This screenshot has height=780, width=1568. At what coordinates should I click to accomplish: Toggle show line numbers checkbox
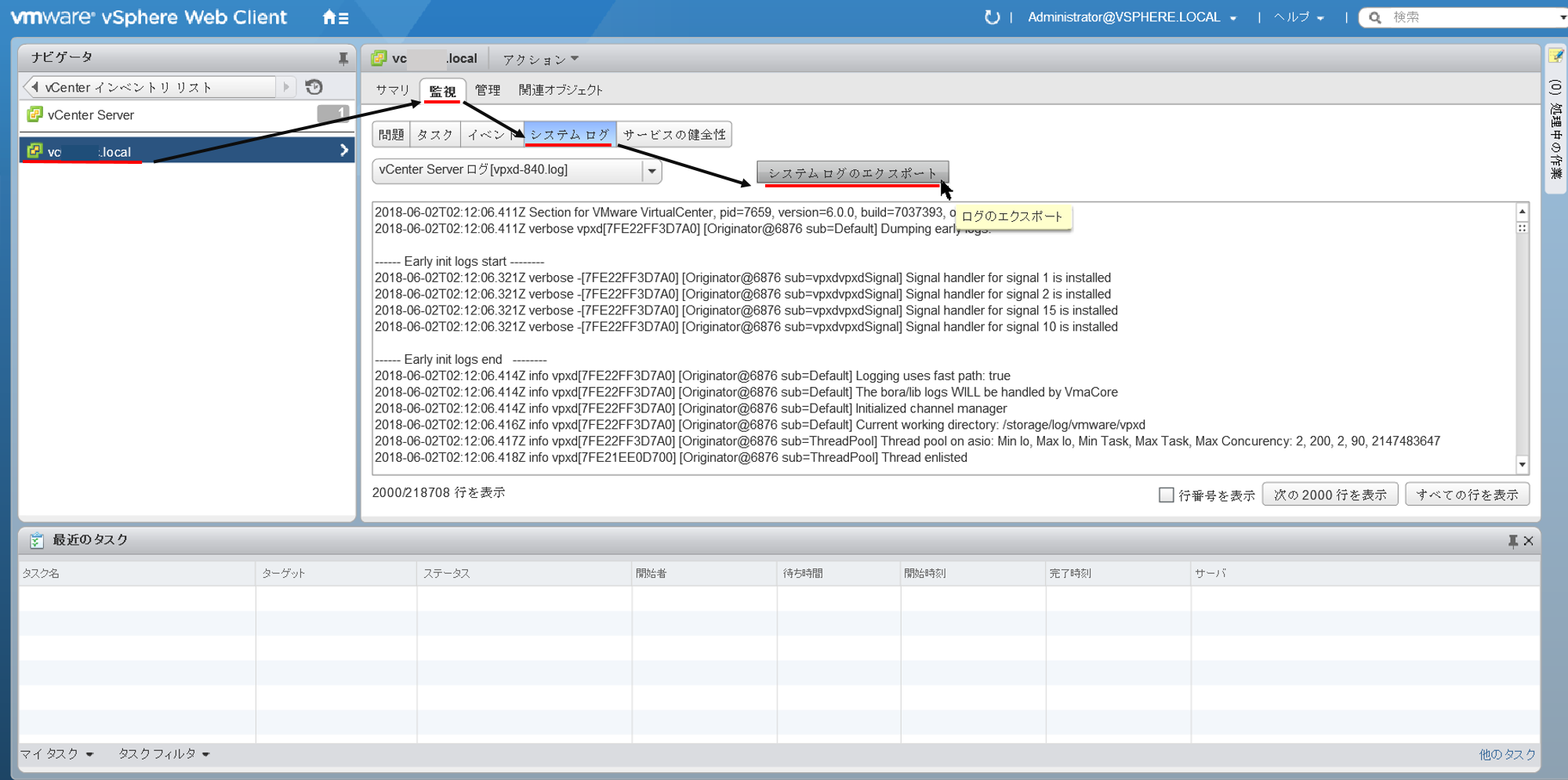pyautogui.click(x=1166, y=495)
